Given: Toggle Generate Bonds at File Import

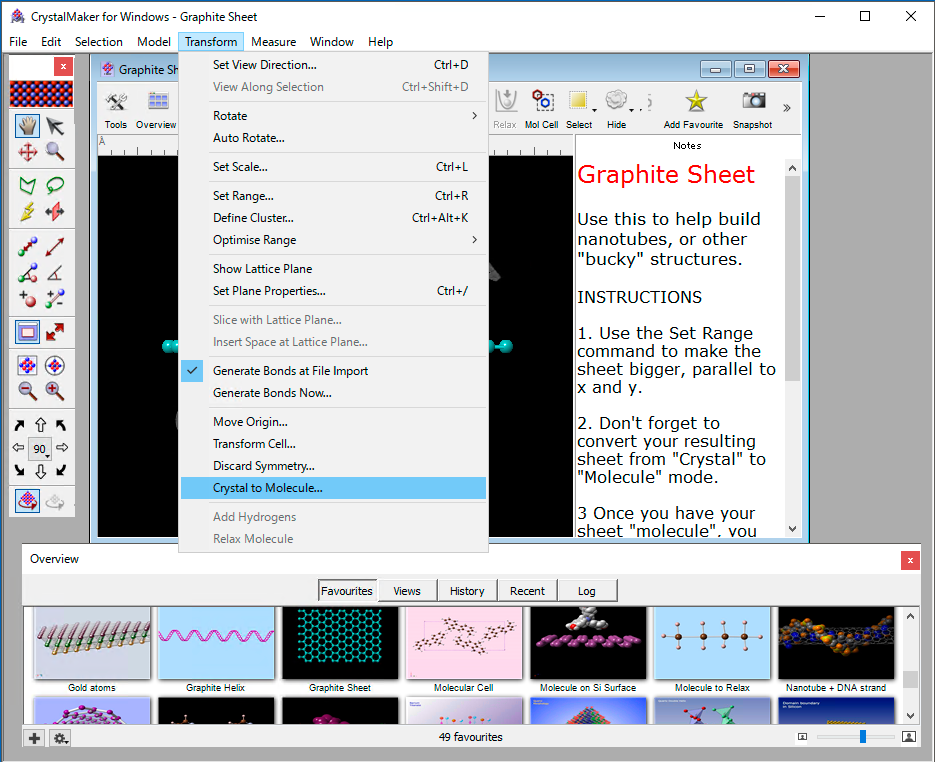Looking at the screenshot, I should point(333,371).
